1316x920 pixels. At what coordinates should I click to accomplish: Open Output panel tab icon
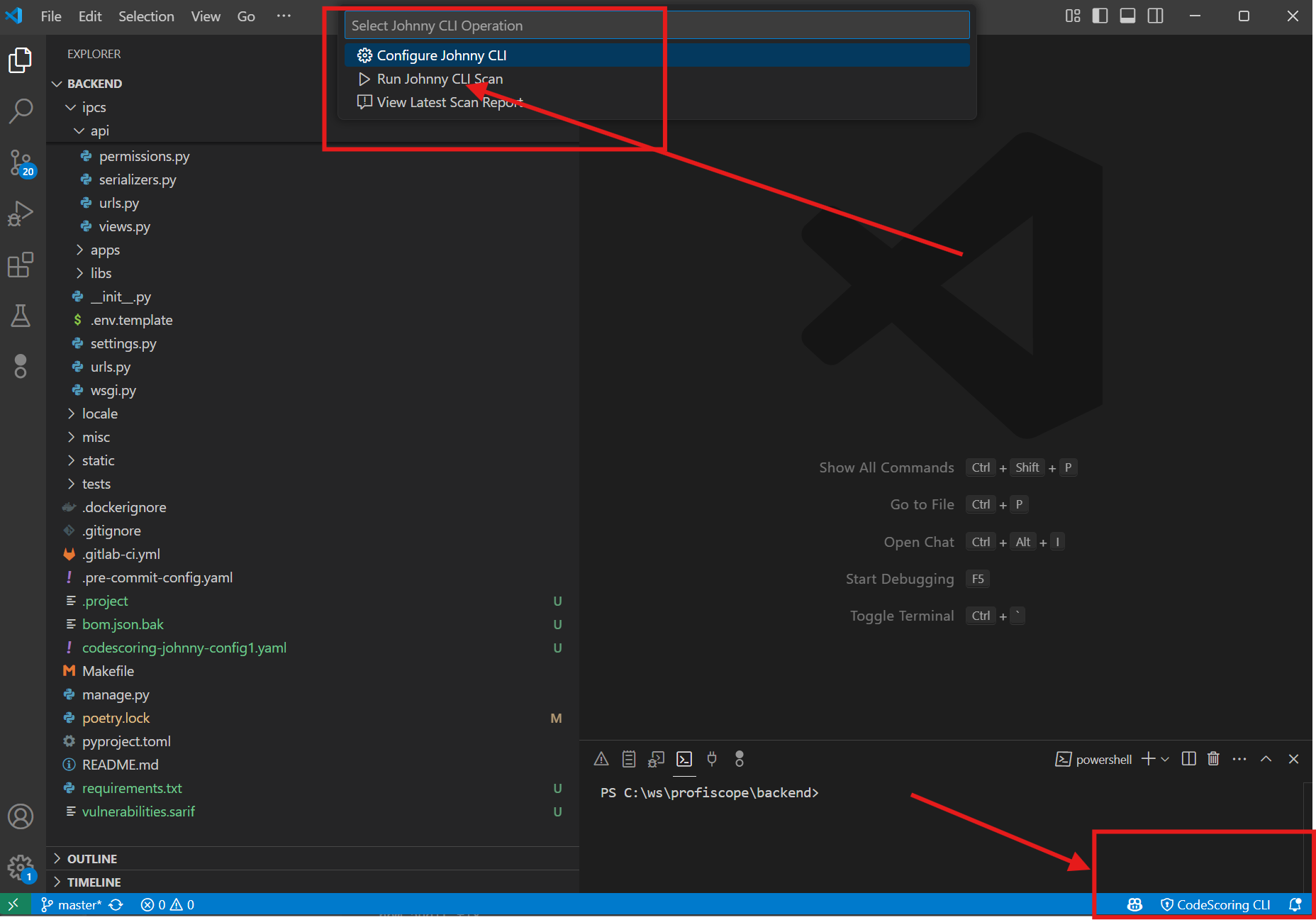tap(628, 759)
